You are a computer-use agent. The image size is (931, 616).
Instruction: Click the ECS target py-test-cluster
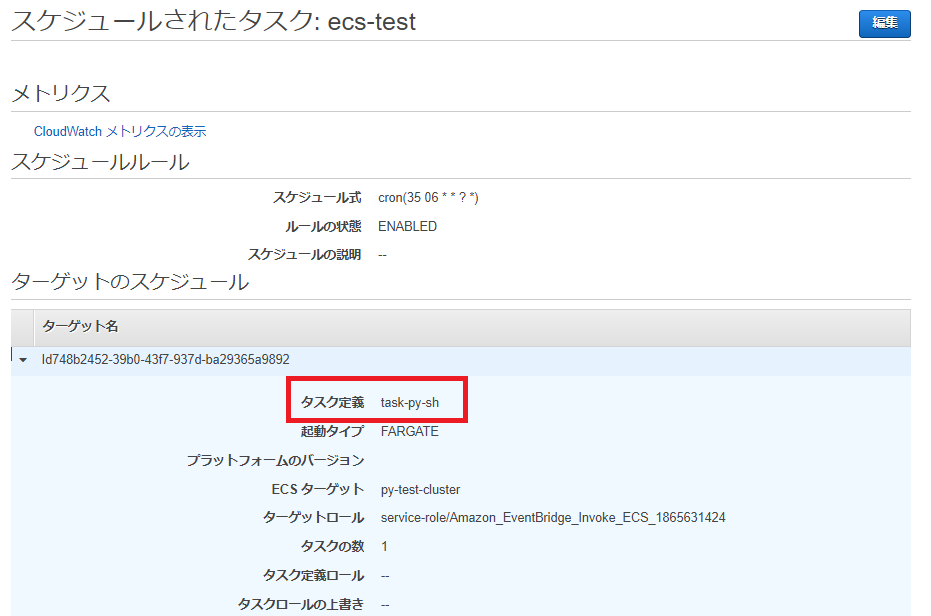point(418,489)
